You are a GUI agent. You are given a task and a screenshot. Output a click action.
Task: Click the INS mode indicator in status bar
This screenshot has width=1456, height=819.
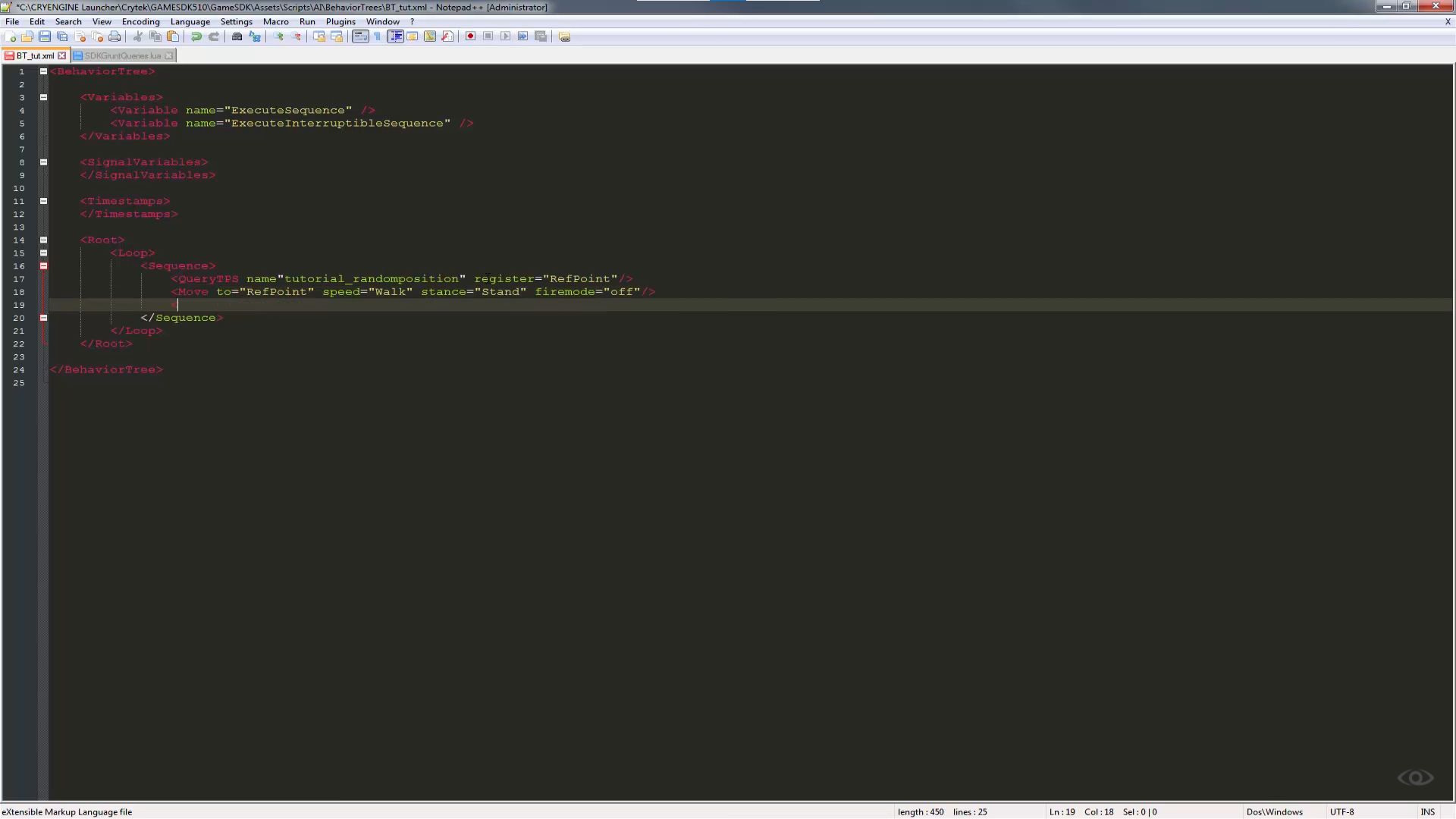pyautogui.click(x=1427, y=811)
